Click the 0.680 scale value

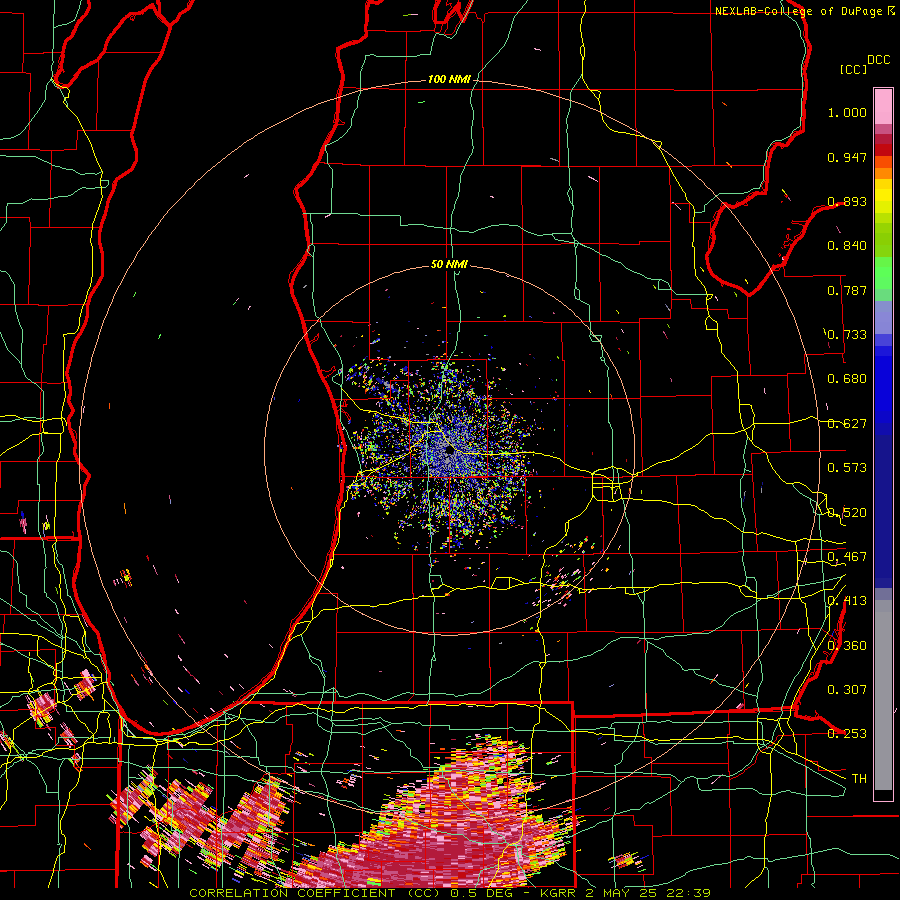coord(847,379)
